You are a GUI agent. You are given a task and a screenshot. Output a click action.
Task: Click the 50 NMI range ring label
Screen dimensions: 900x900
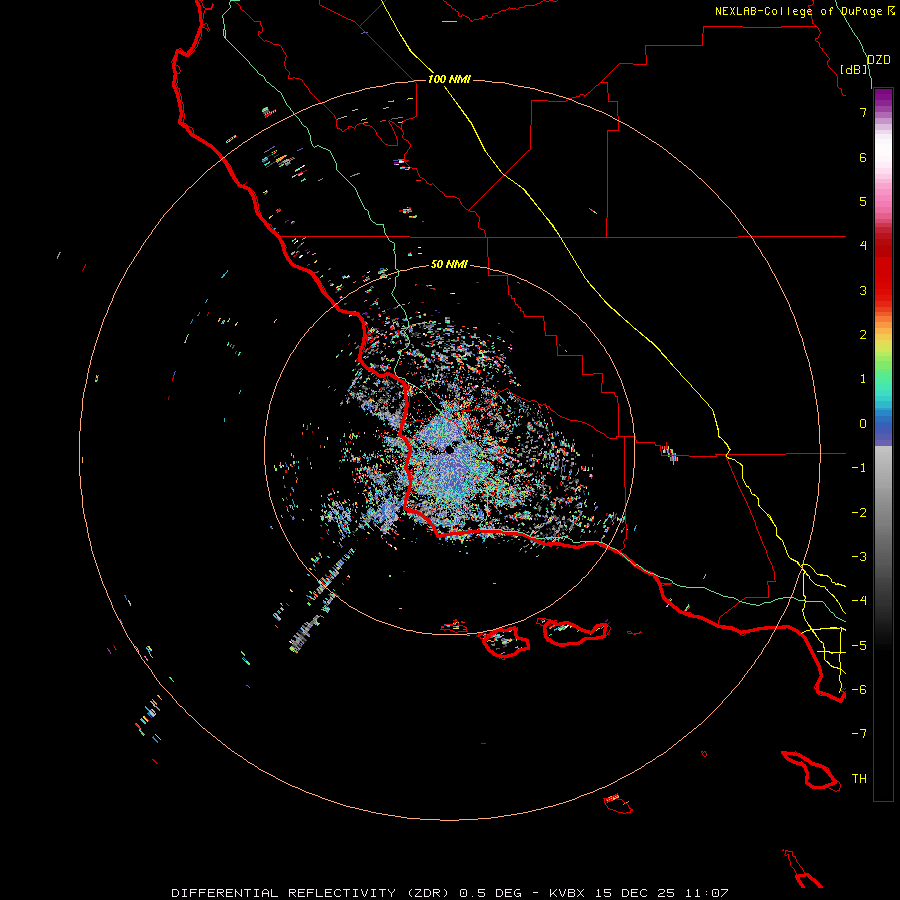coord(449,264)
